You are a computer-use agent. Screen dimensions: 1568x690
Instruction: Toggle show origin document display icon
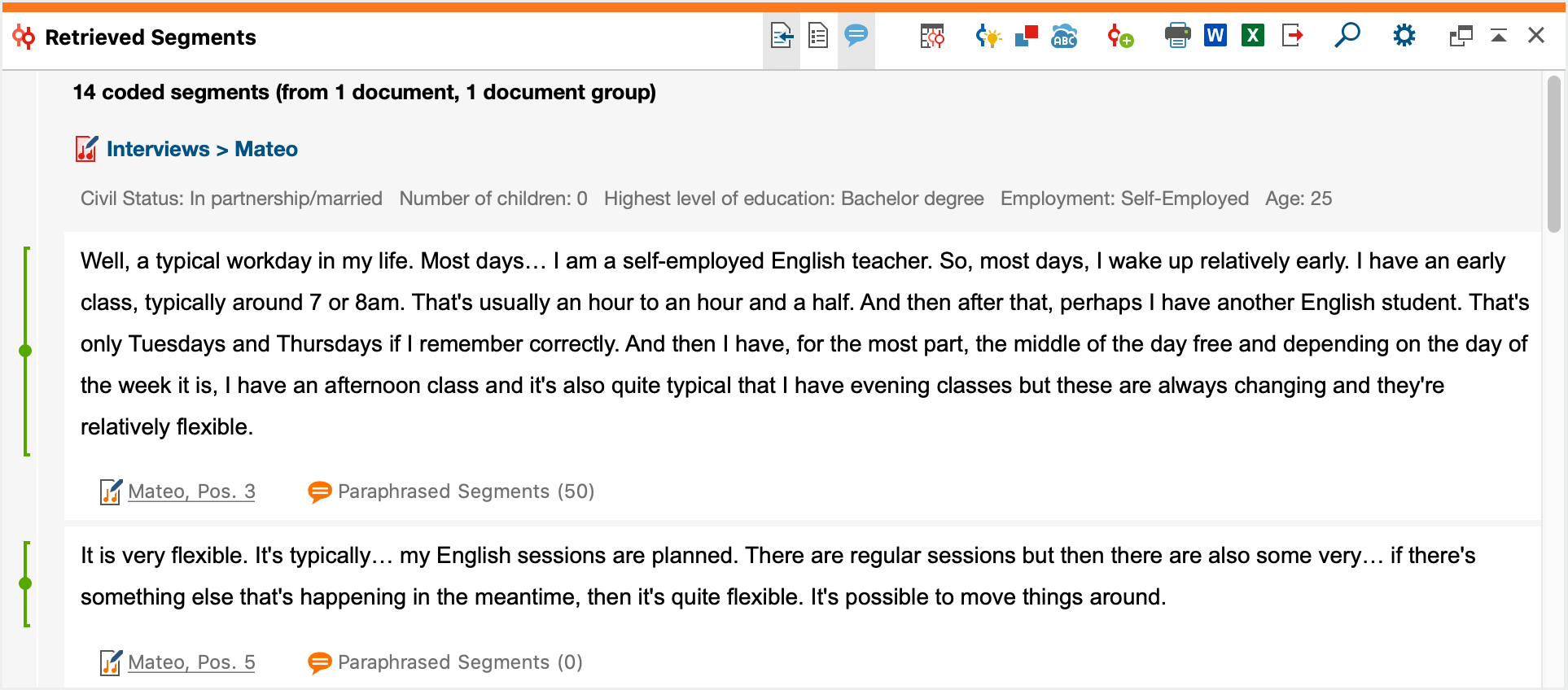coord(782,36)
